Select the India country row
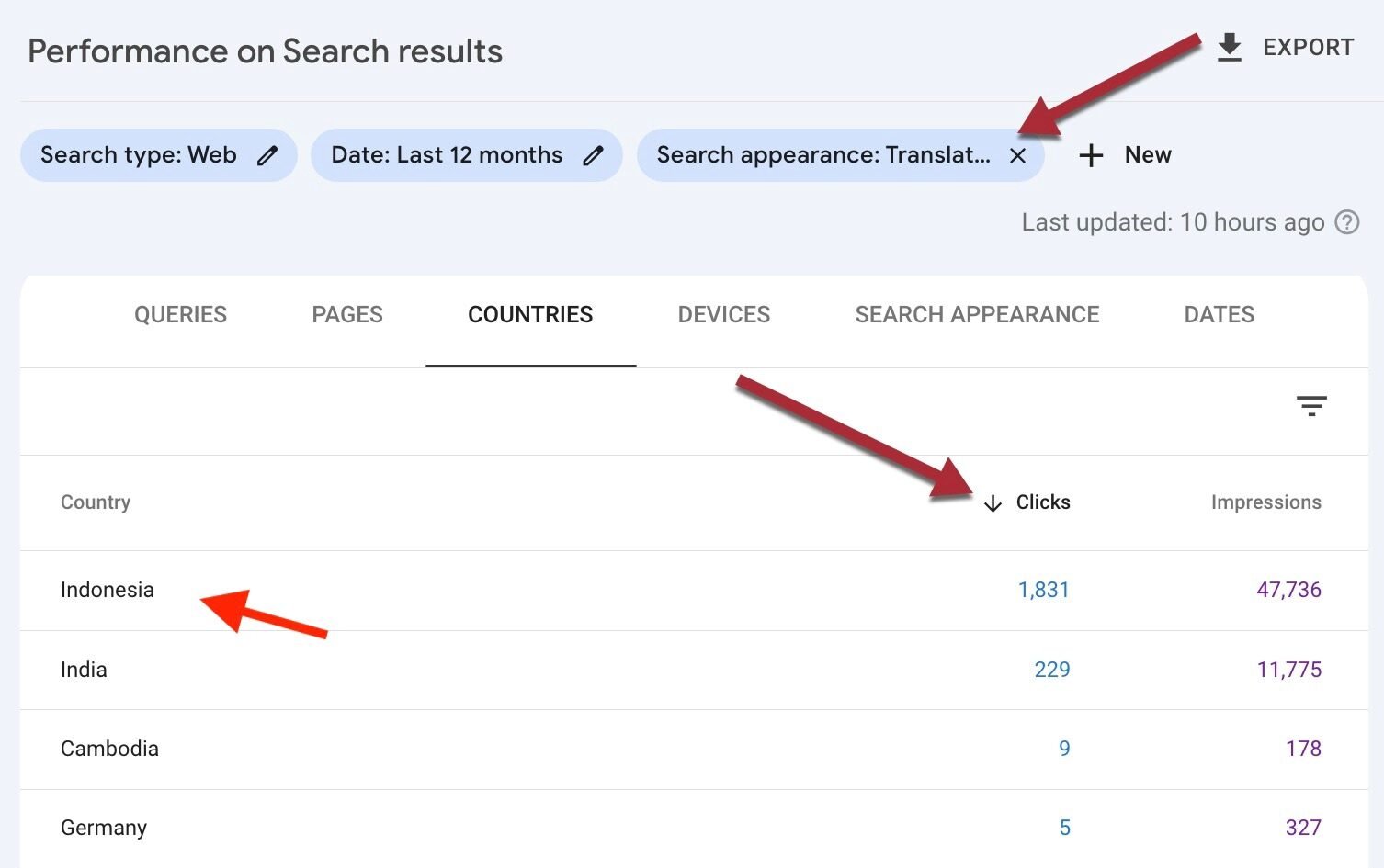The image size is (1384, 868). click(x=84, y=670)
